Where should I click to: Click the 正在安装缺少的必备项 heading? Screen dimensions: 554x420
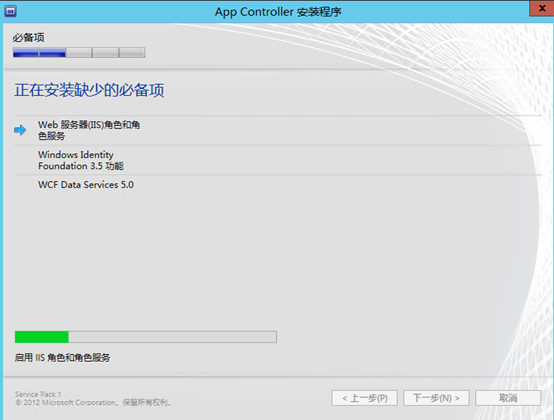pos(89,90)
